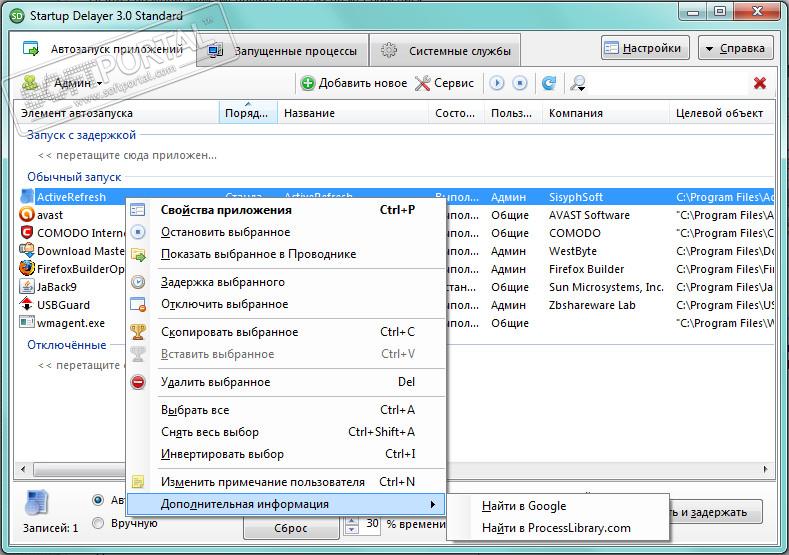The width and height of the screenshot is (789, 555).
Task: Click the Отключённые group heading
Action: click(67, 345)
